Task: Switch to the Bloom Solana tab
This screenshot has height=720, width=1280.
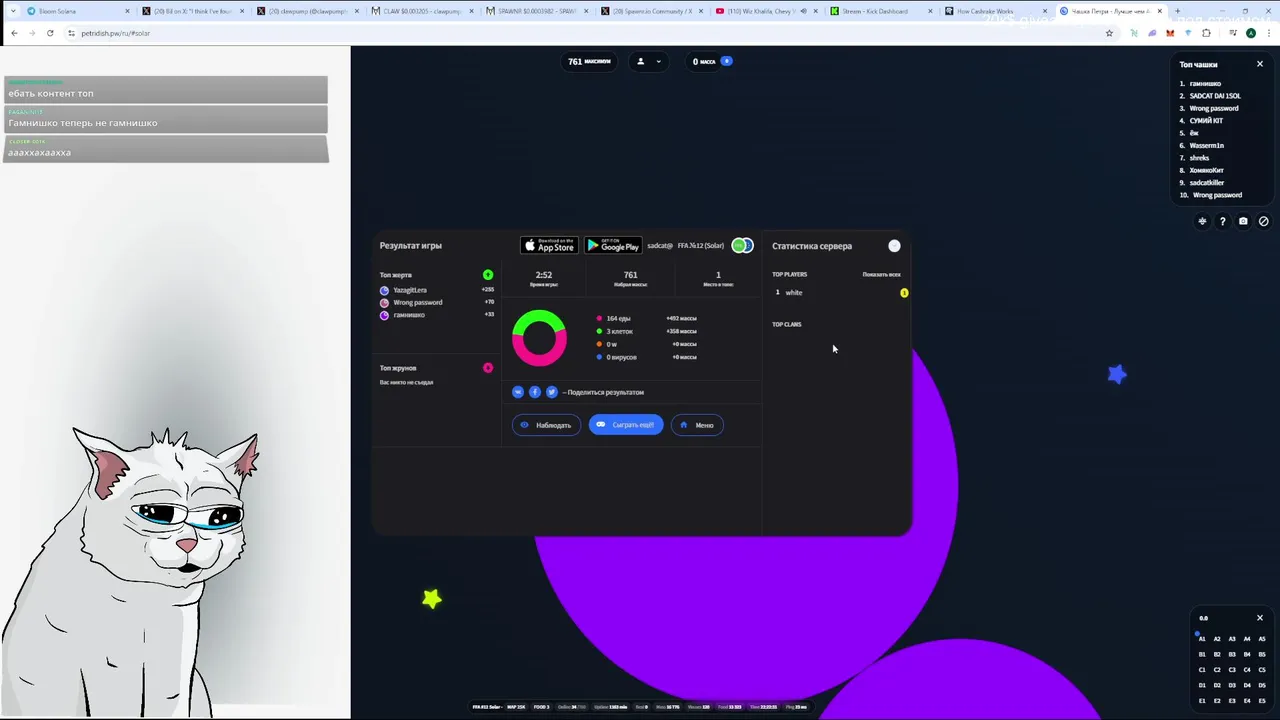Action: click(78, 11)
